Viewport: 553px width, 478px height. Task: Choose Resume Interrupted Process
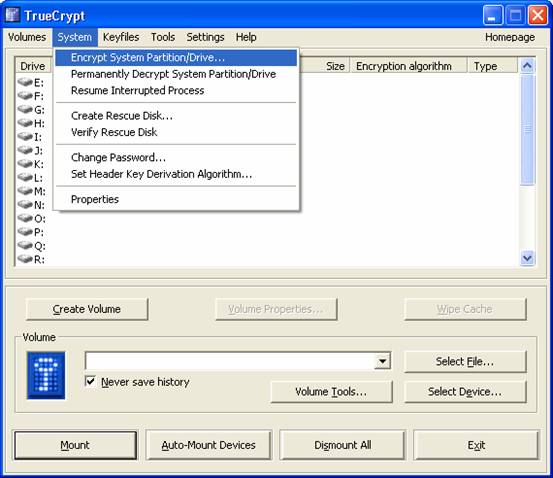[x=176, y=91]
